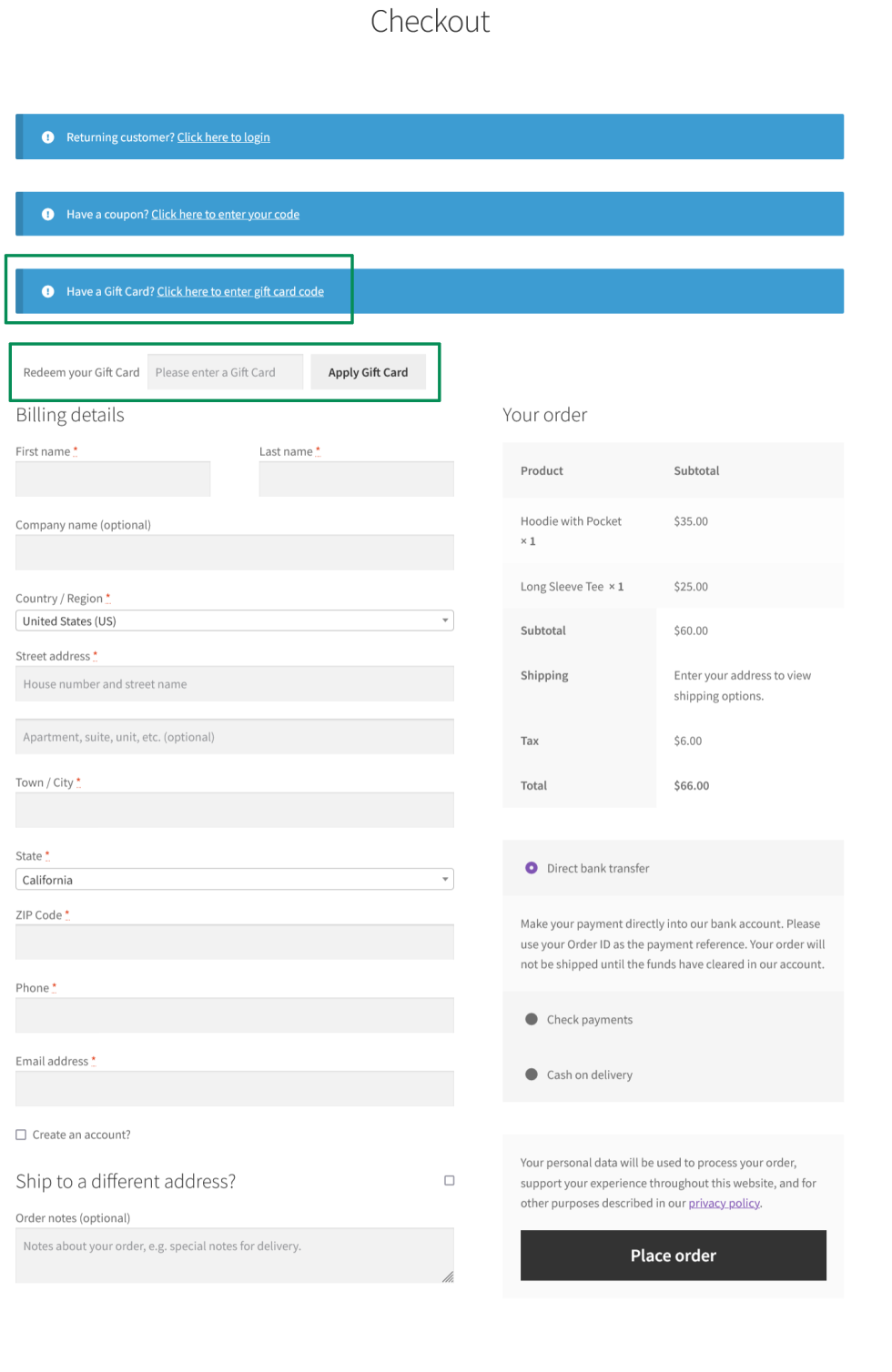Choose Cash on delivery payment

coord(532,1074)
